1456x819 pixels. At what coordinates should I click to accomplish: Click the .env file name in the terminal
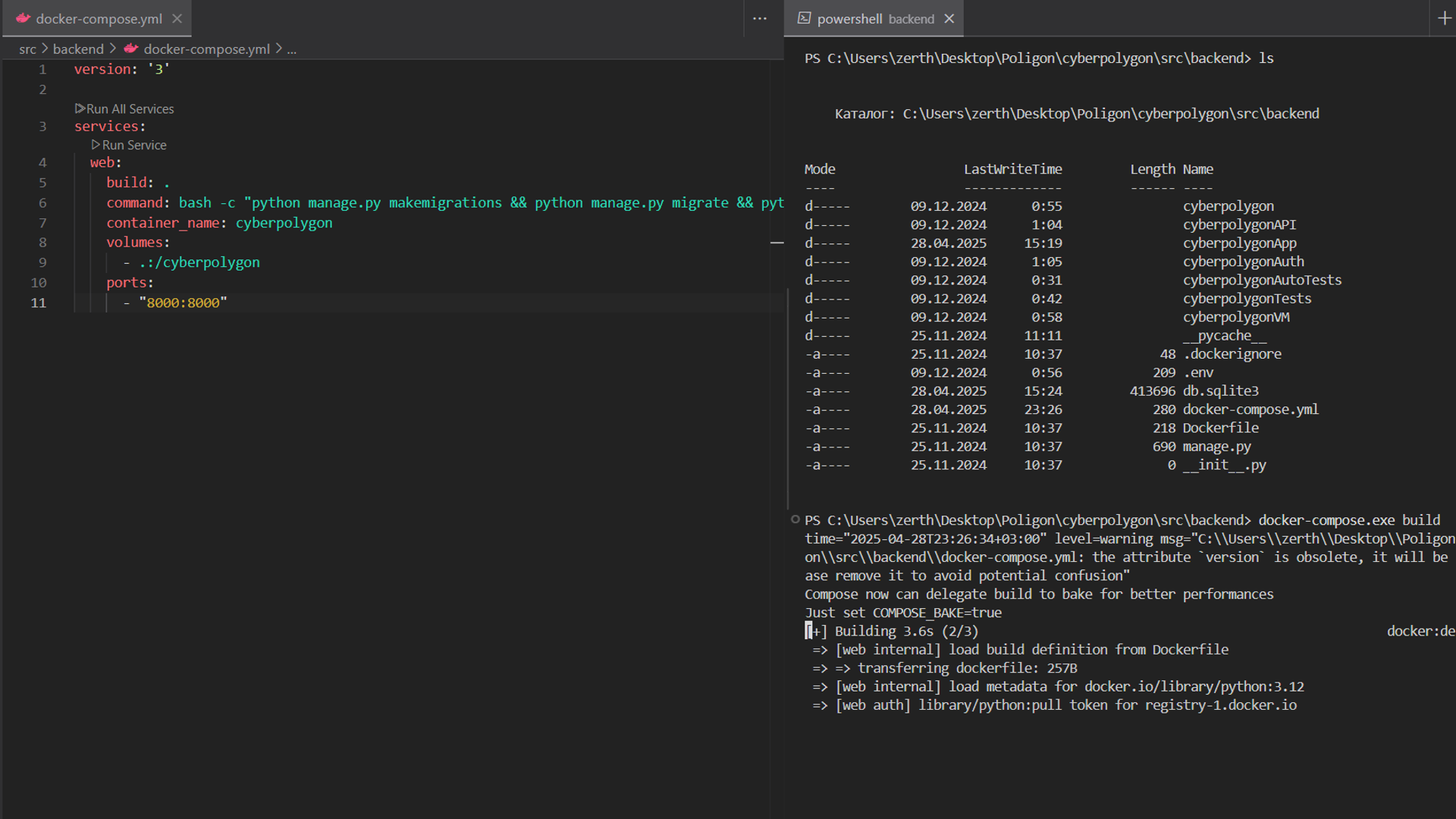coord(1198,372)
